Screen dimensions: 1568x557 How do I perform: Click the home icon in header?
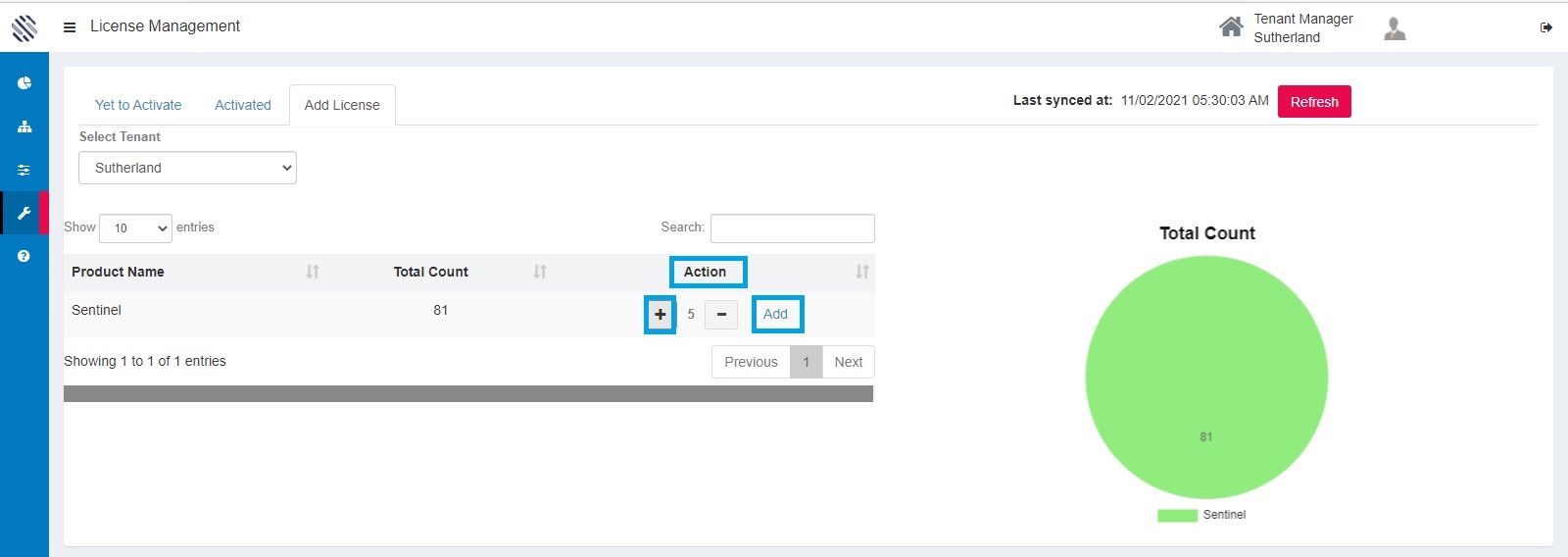pyautogui.click(x=1231, y=27)
